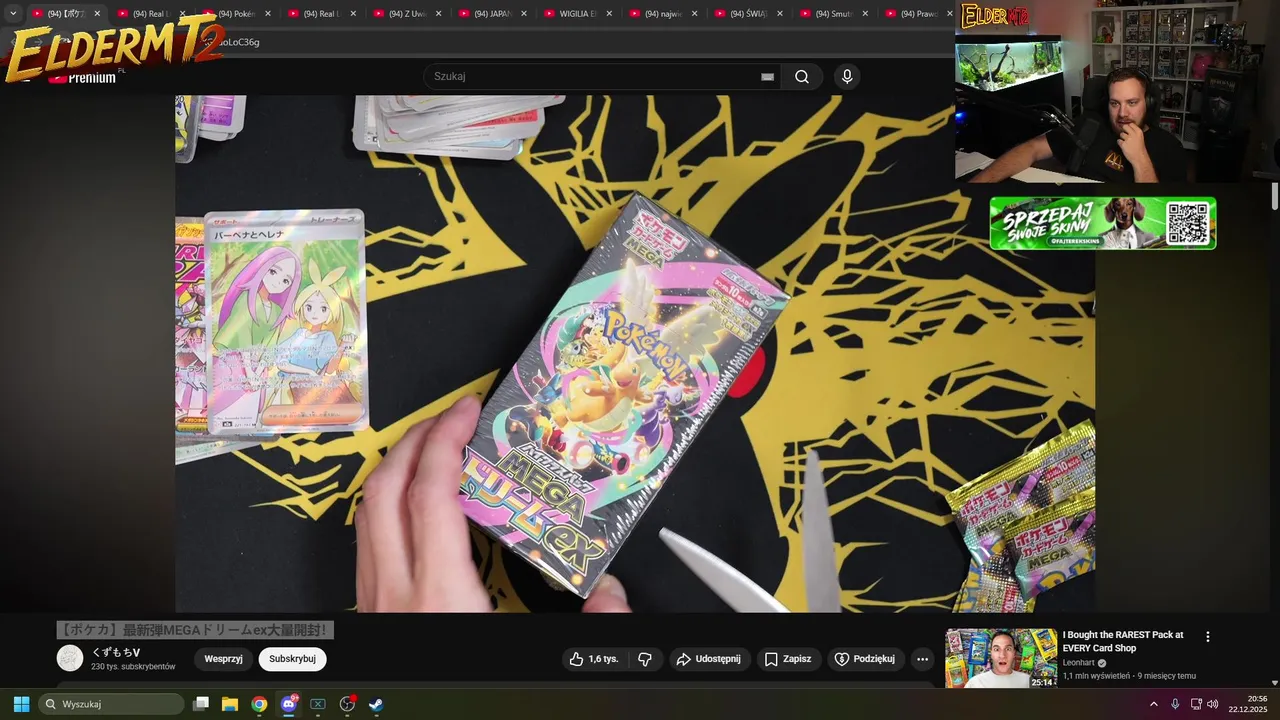Open File Explorer from the taskbar
This screenshot has height=720, width=1280.
(x=230, y=704)
